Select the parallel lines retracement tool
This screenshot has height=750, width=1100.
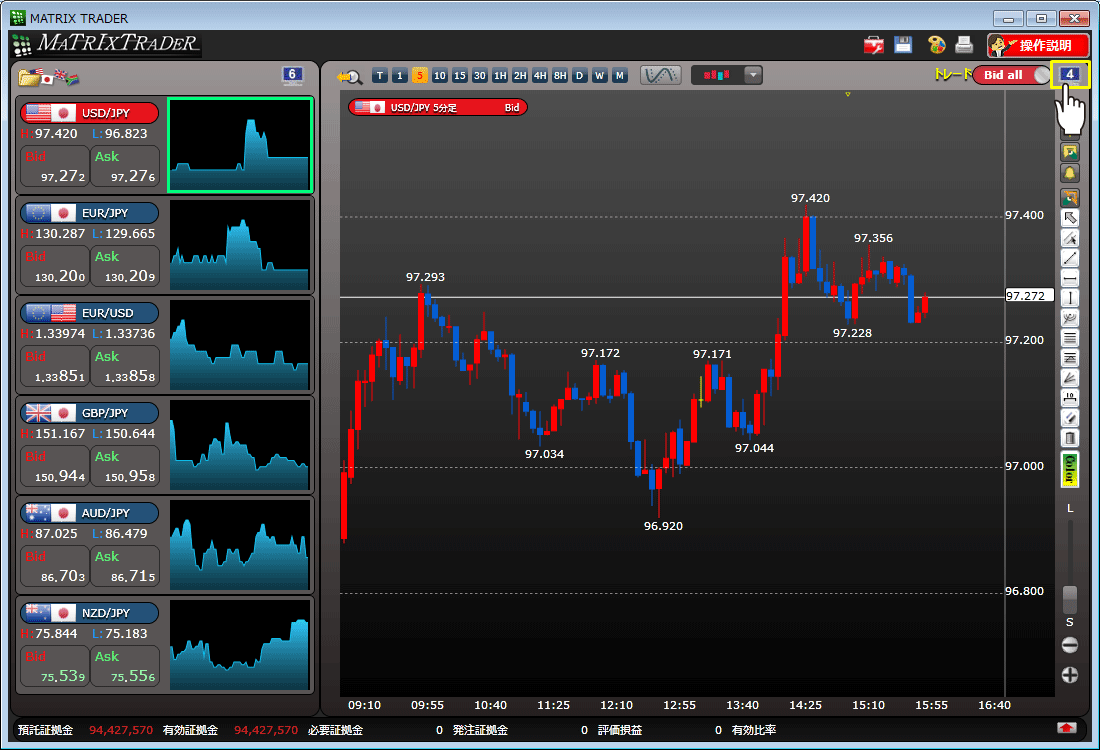(1070, 338)
